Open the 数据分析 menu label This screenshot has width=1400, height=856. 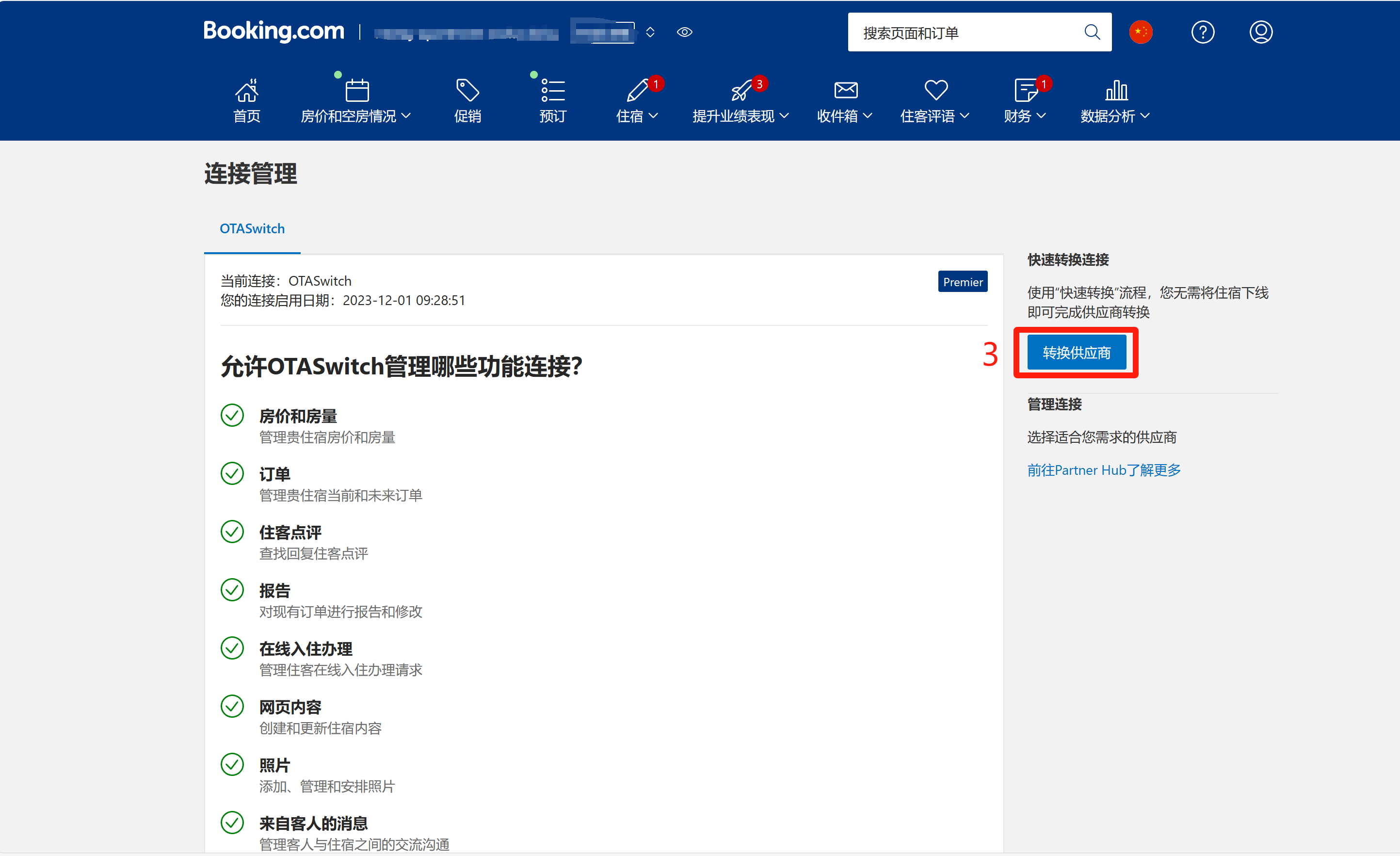click(1108, 116)
